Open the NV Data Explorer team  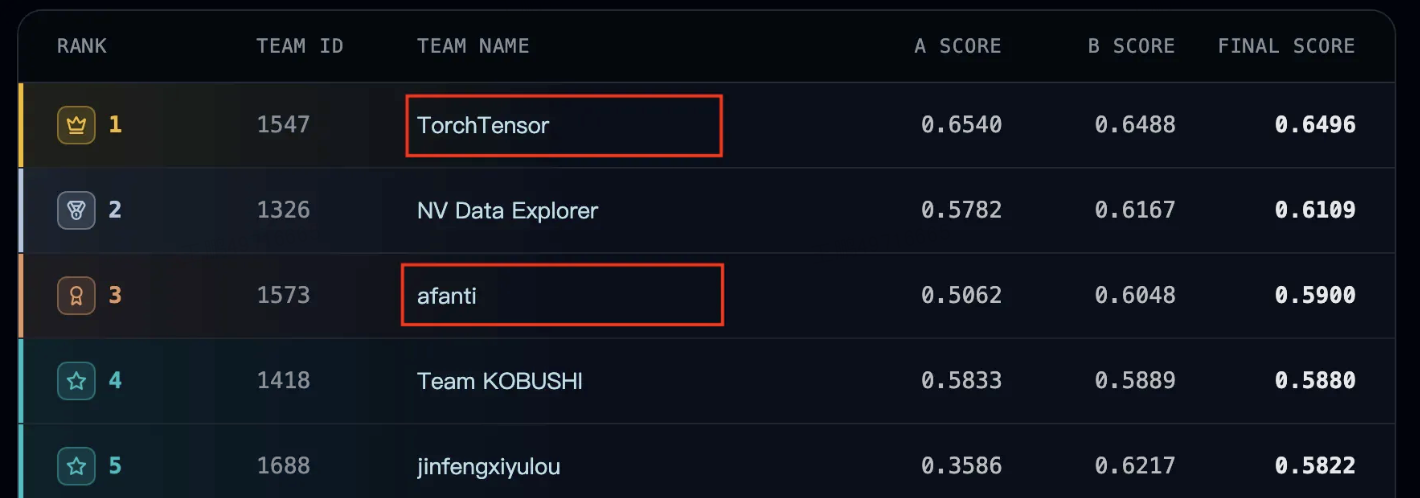click(x=507, y=211)
